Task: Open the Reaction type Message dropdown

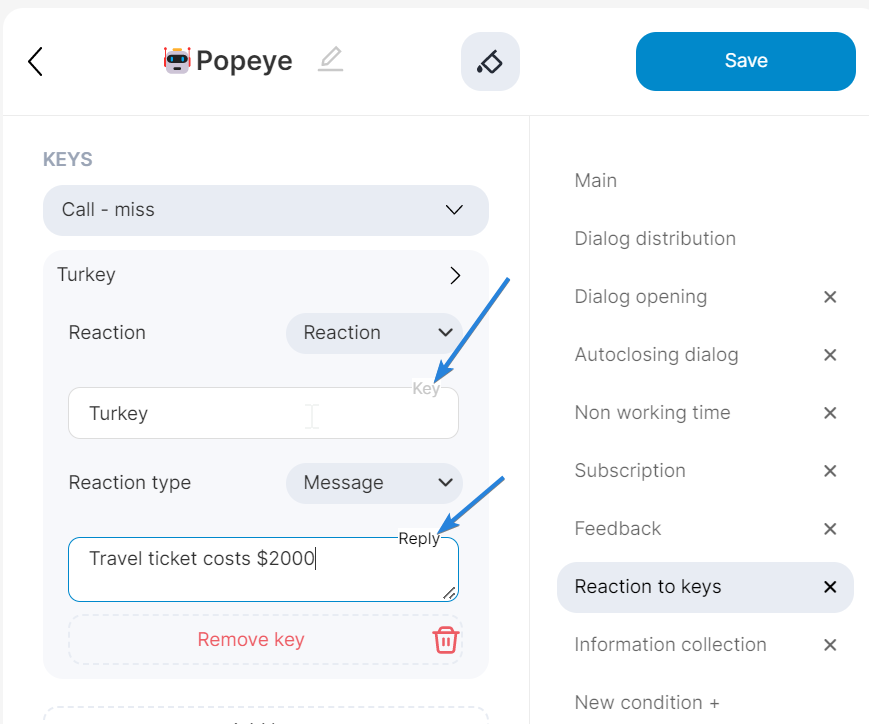Action: (374, 483)
